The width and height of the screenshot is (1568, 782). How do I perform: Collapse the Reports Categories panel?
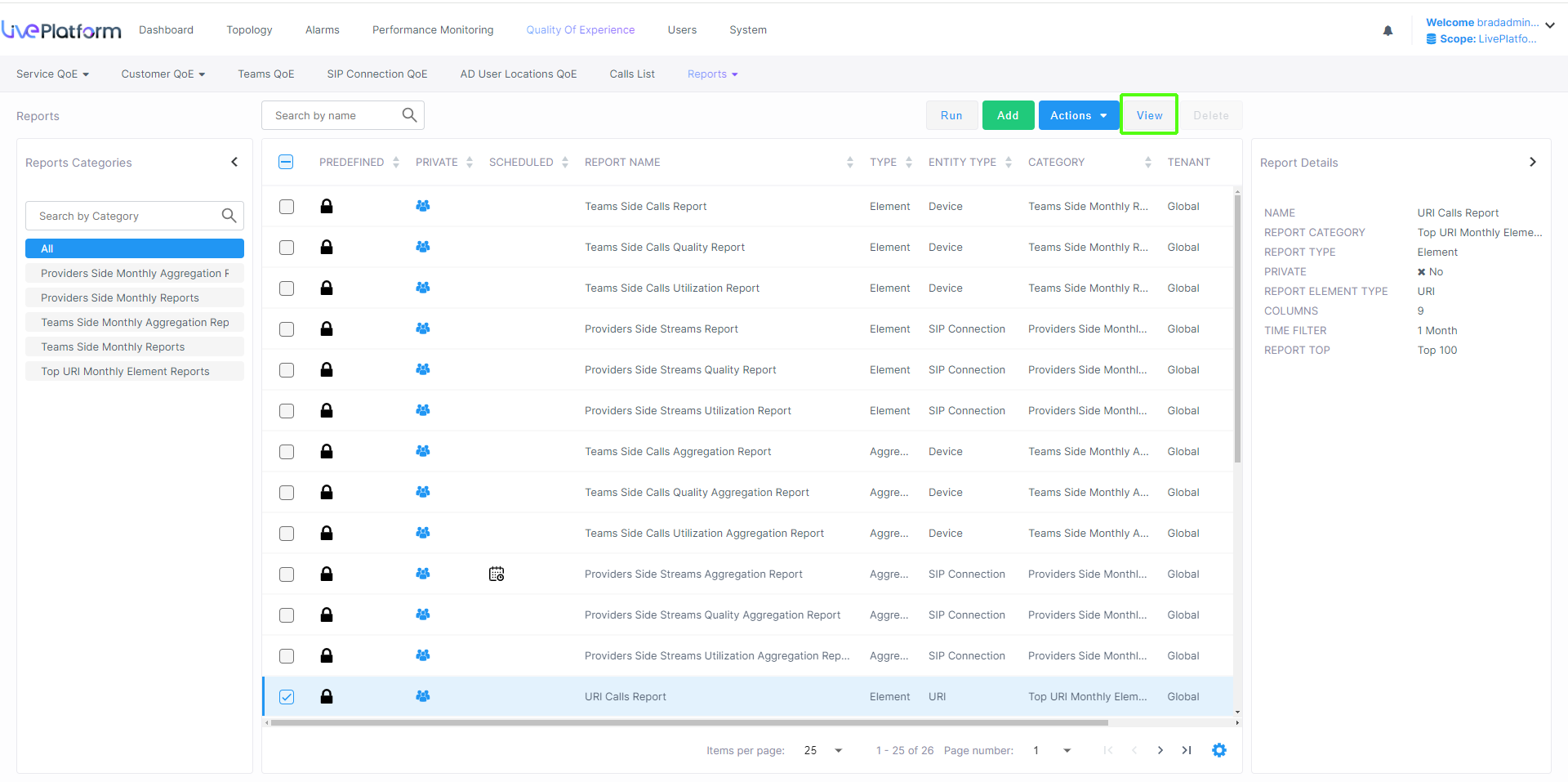point(234,162)
